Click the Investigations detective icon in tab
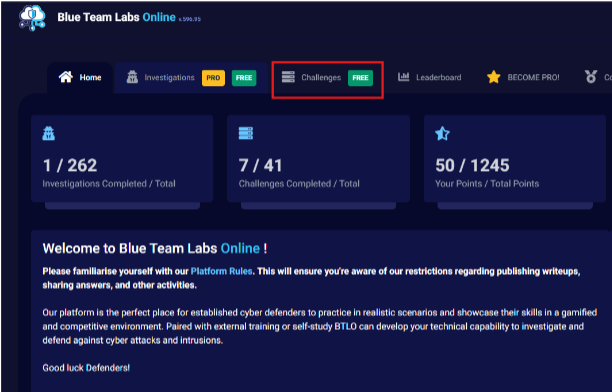This screenshot has height=392, width=612. [x=132, y=77]
